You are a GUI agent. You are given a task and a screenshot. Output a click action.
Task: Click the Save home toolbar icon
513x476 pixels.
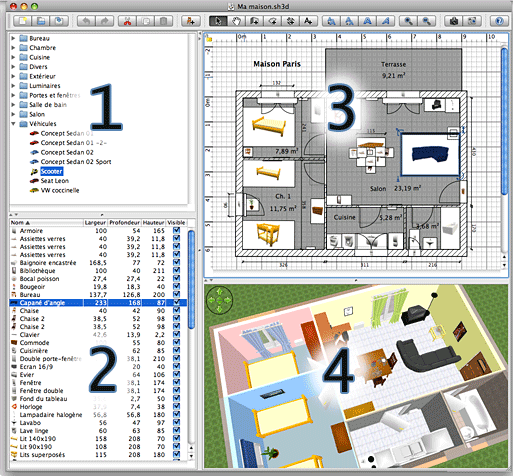point(59,21)
